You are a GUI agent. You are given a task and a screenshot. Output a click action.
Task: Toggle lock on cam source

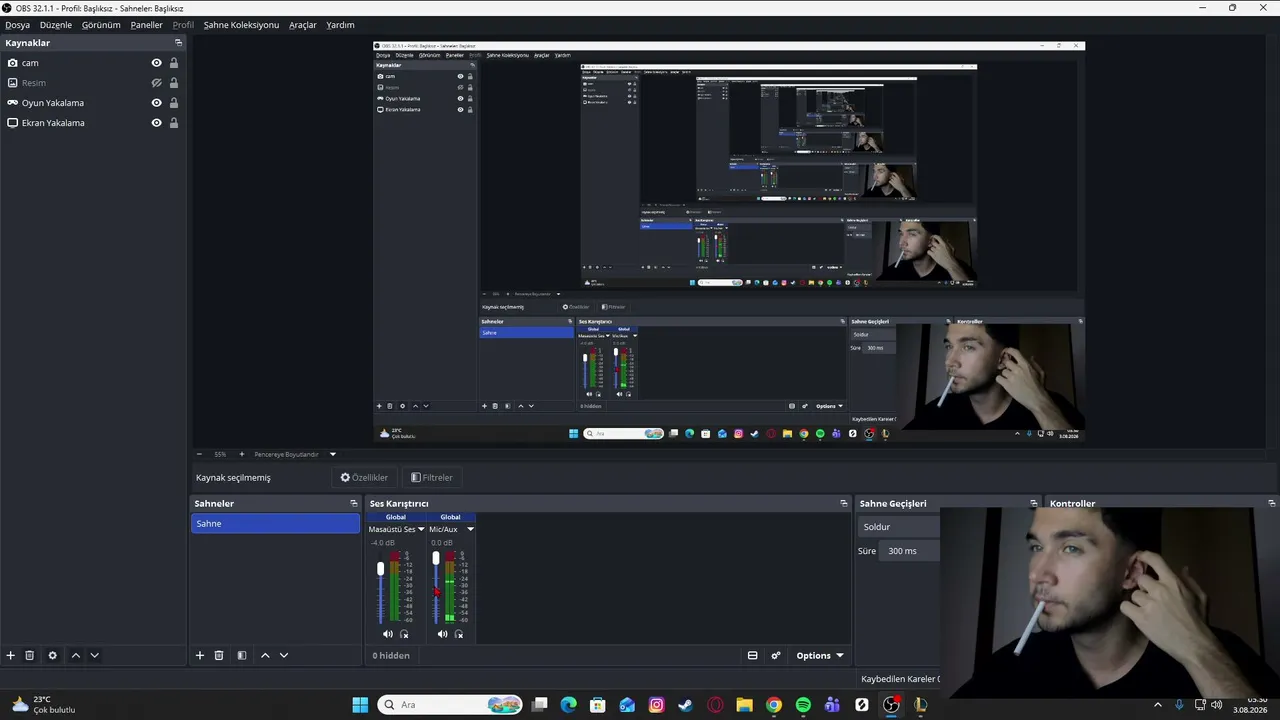pyautogui.click(x=174, y=63)
